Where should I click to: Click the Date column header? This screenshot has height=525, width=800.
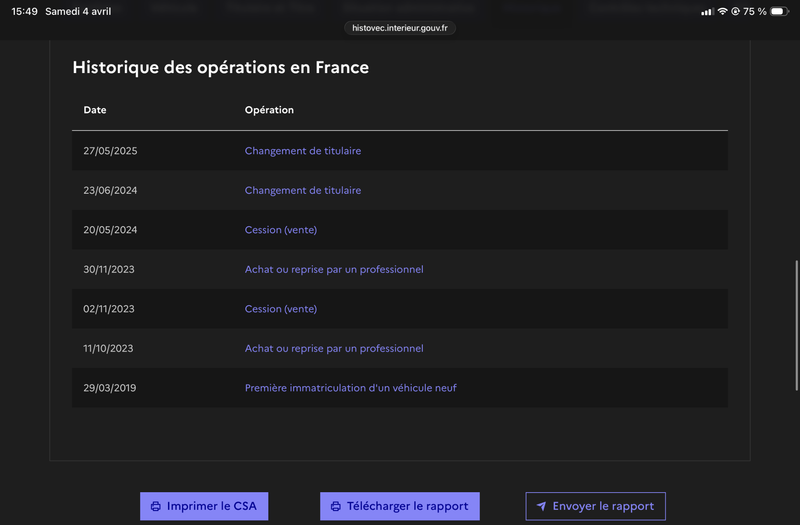pos(95,110)
